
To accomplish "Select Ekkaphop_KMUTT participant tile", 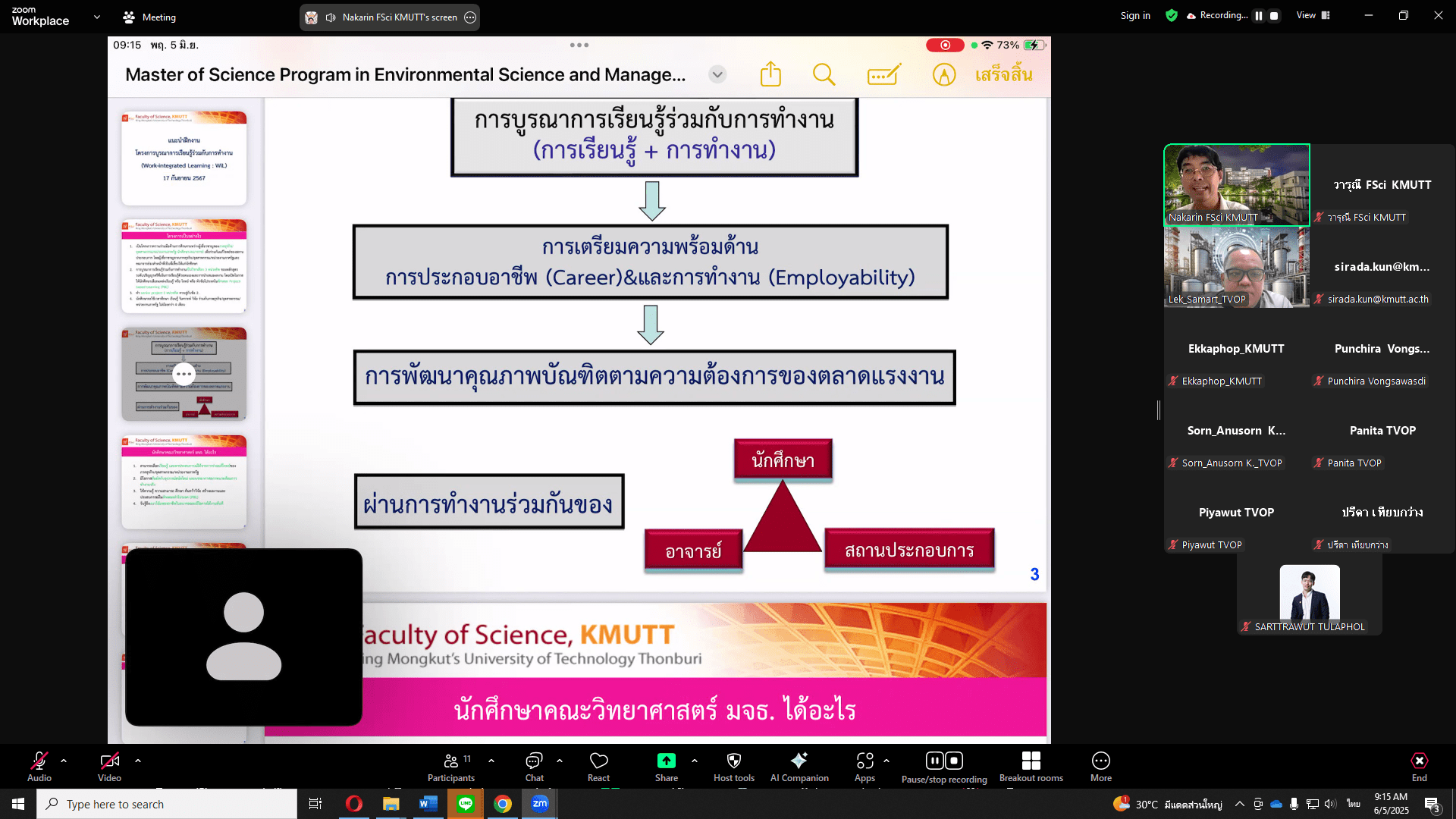I will click(x=1237, y=349).
